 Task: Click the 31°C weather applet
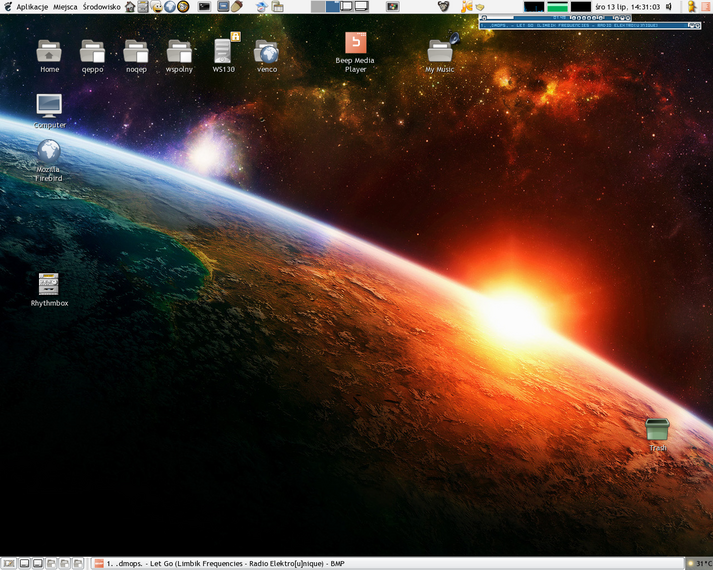pos(699,564)
